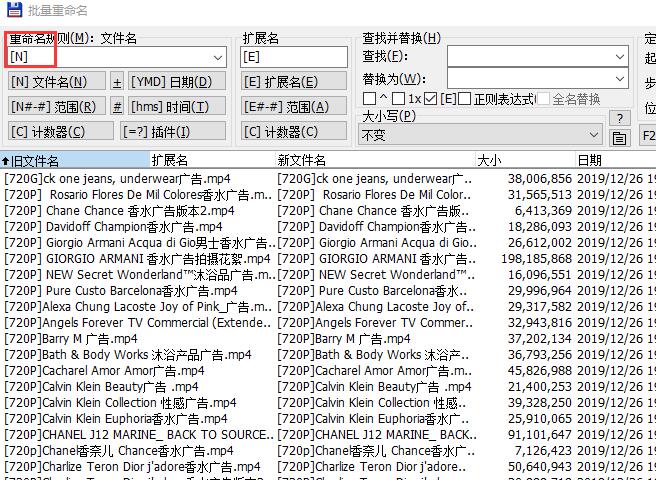This screenshot has width=656, height=480.
Task: Sort by 大小 column header
Action: pyautogui.click(x=525, y=160)
